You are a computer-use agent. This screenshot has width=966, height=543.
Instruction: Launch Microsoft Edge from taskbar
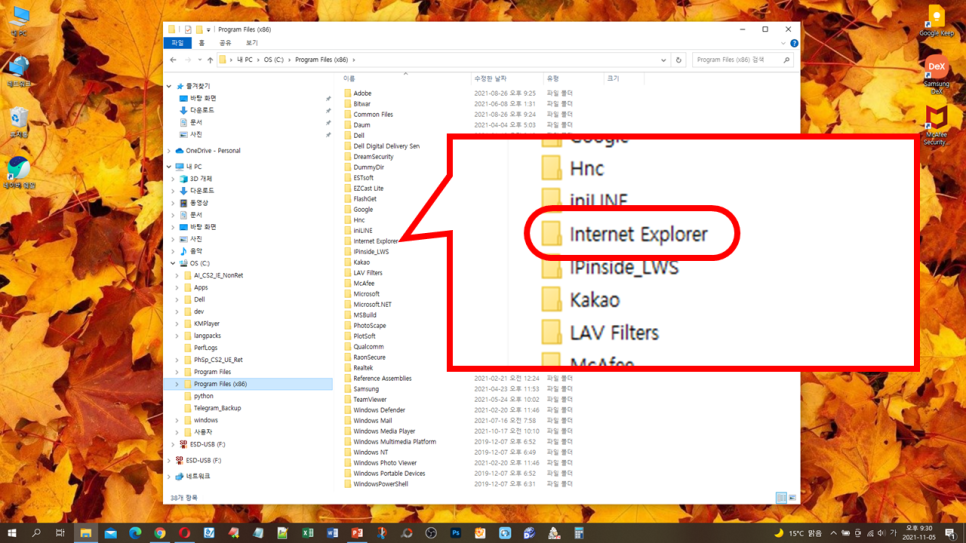(135, 533)
